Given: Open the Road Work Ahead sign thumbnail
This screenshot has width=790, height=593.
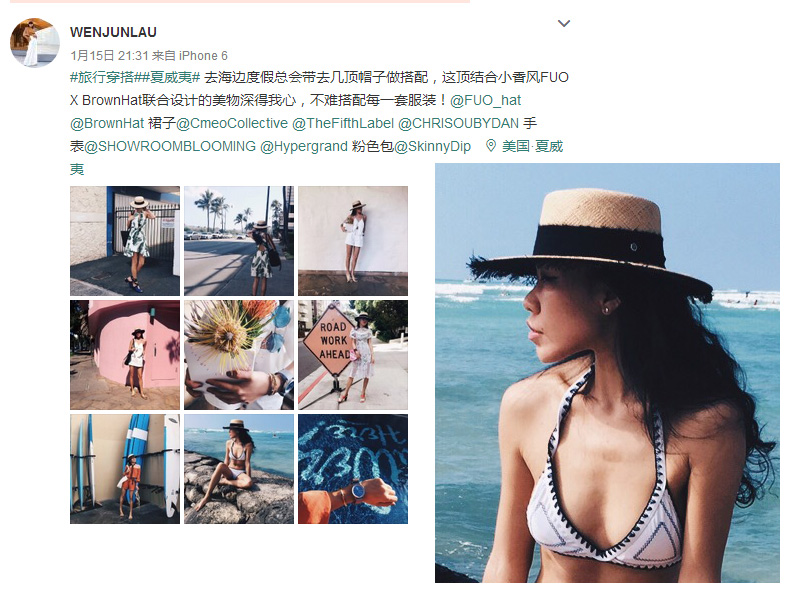Looking at the screenshot, I should [353, 355].
